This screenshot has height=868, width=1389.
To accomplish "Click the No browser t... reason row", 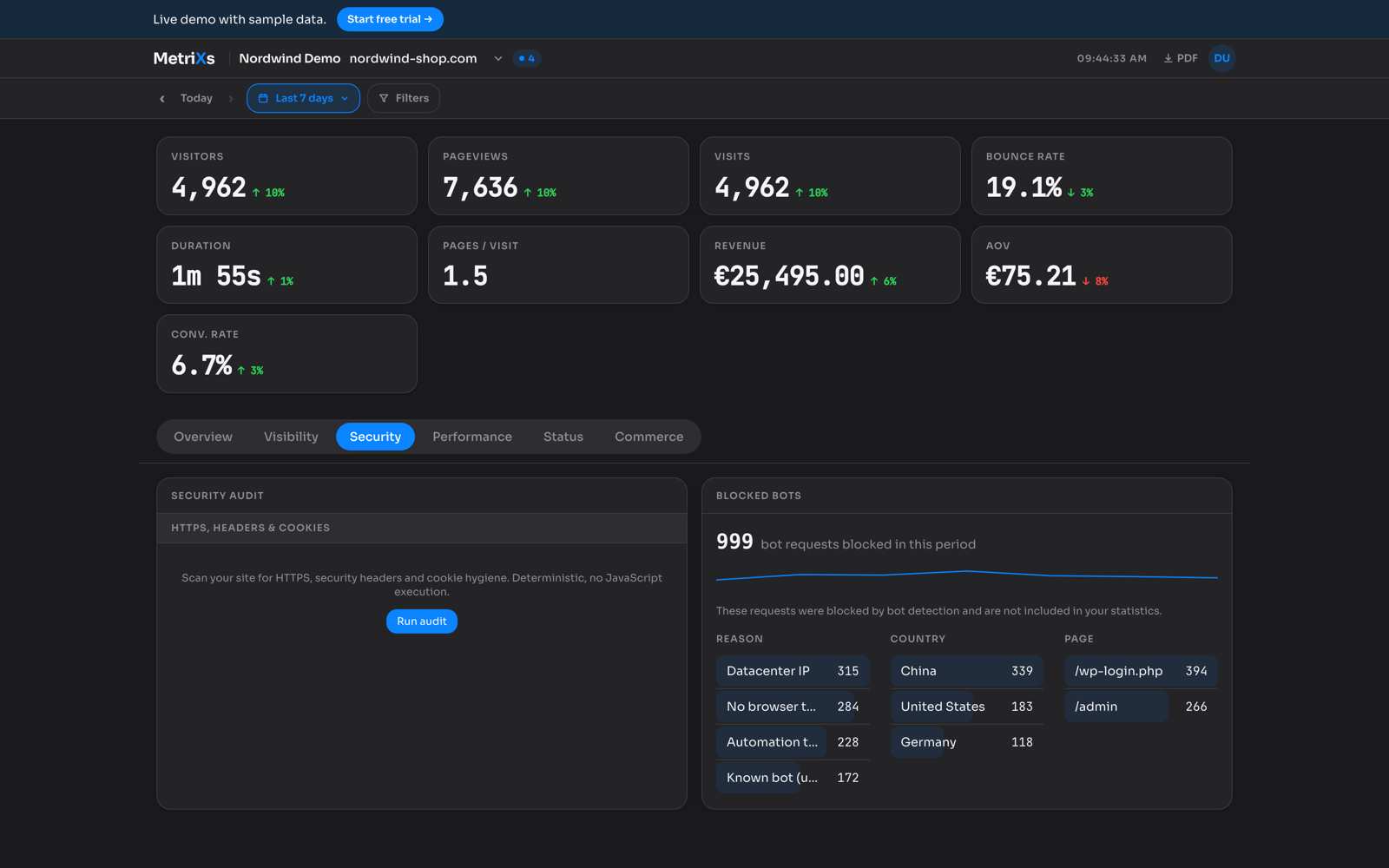I will [793, 707].
